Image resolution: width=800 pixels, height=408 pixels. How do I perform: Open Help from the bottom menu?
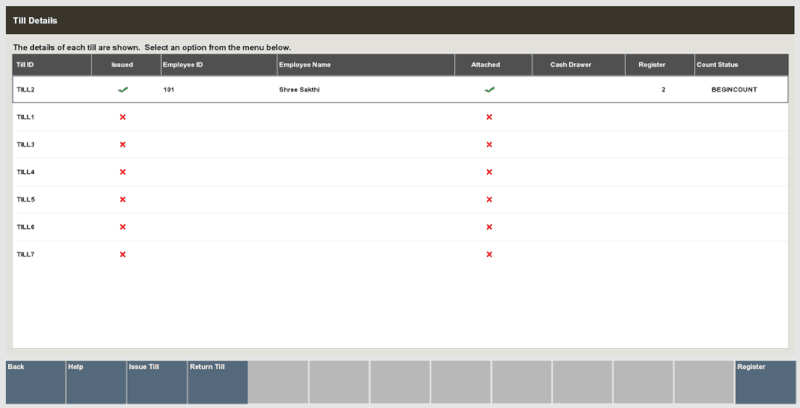pyautogui.click(x=96, y=382)
